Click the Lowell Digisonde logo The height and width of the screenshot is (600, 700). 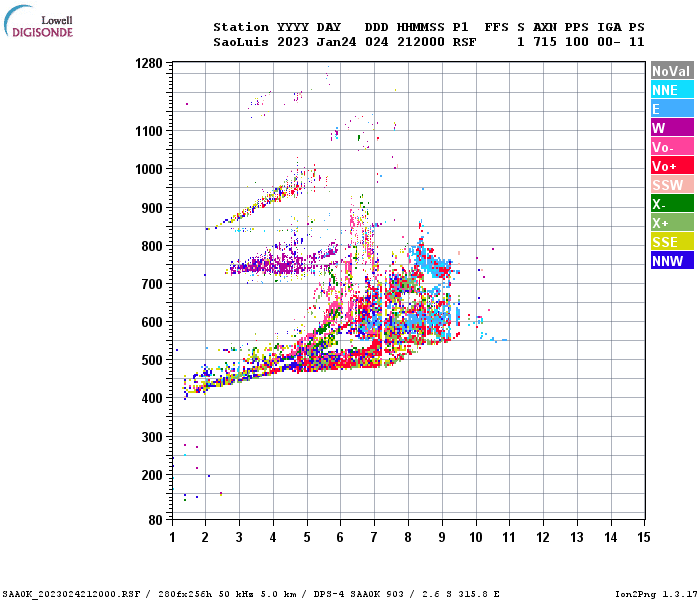38,22
